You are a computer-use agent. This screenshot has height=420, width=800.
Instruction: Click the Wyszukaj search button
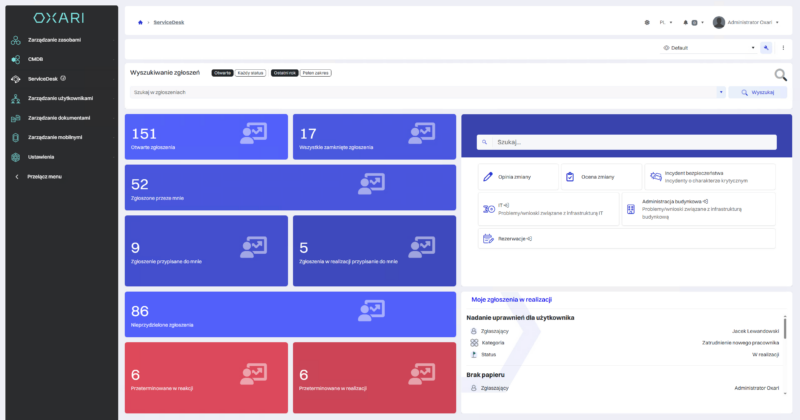pos(757,92)
